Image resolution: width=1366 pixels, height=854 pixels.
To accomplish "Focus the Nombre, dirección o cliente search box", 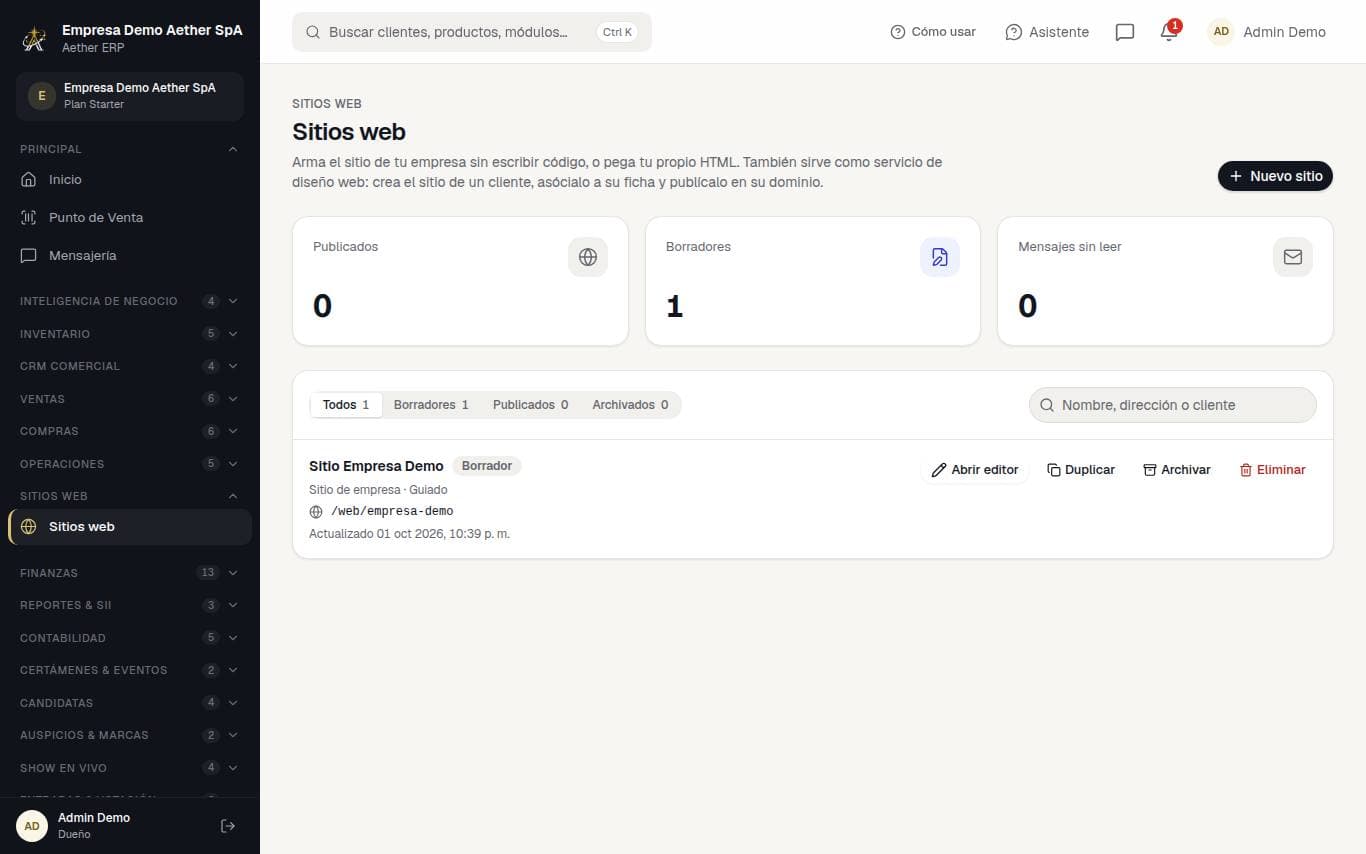I will tap(1173, 405).
